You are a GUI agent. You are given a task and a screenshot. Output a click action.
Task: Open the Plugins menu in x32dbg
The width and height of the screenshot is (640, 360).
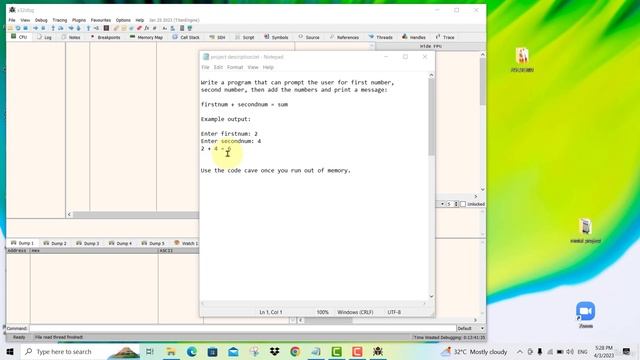(x=79, y=20)
